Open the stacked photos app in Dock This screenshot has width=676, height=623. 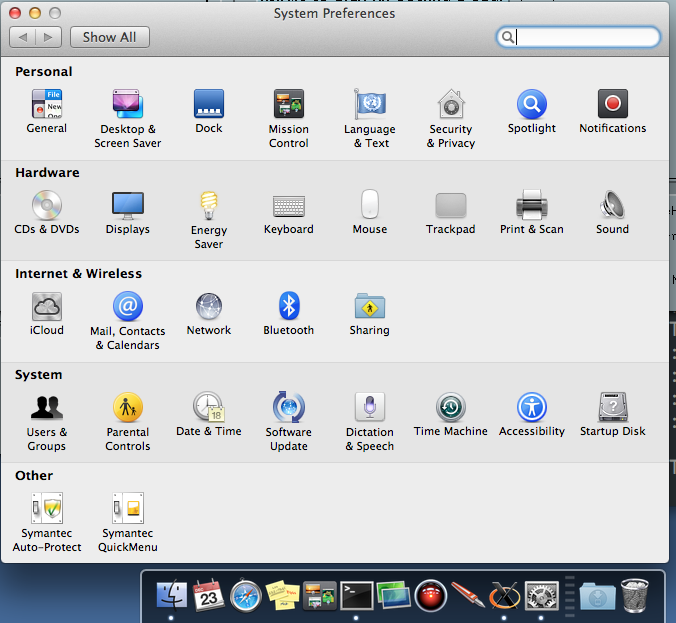click(393, 595)
